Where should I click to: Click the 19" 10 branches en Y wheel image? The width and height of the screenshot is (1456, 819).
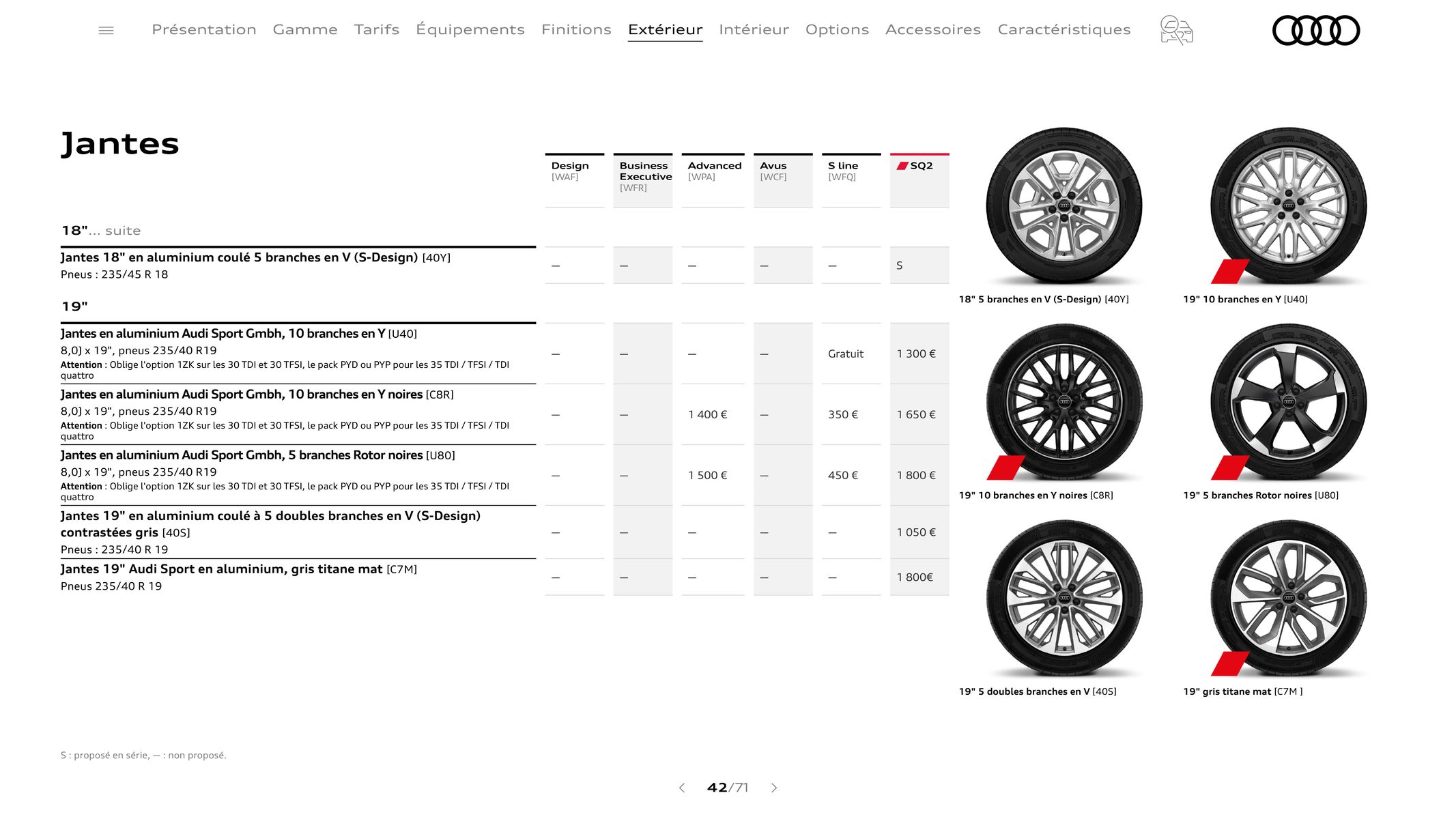point(1289,205)
